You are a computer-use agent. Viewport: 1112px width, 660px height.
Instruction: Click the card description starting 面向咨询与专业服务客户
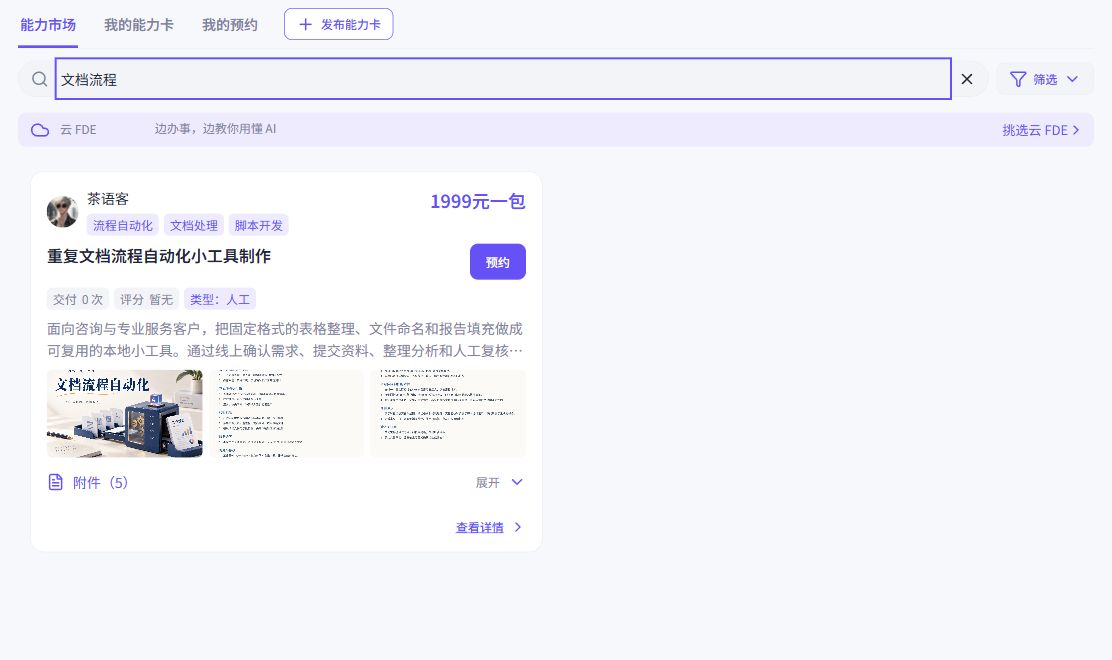point(285,340)
